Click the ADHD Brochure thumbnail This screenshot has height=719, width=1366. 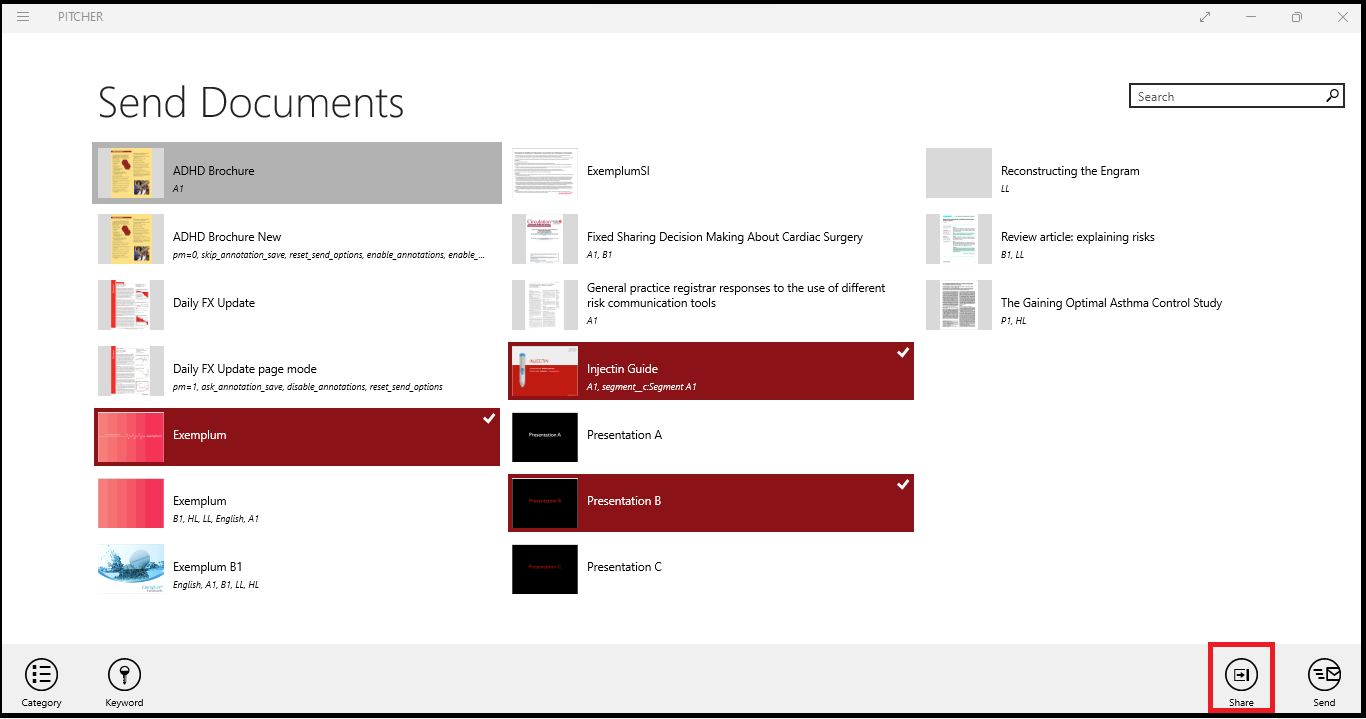click(131, 173)
